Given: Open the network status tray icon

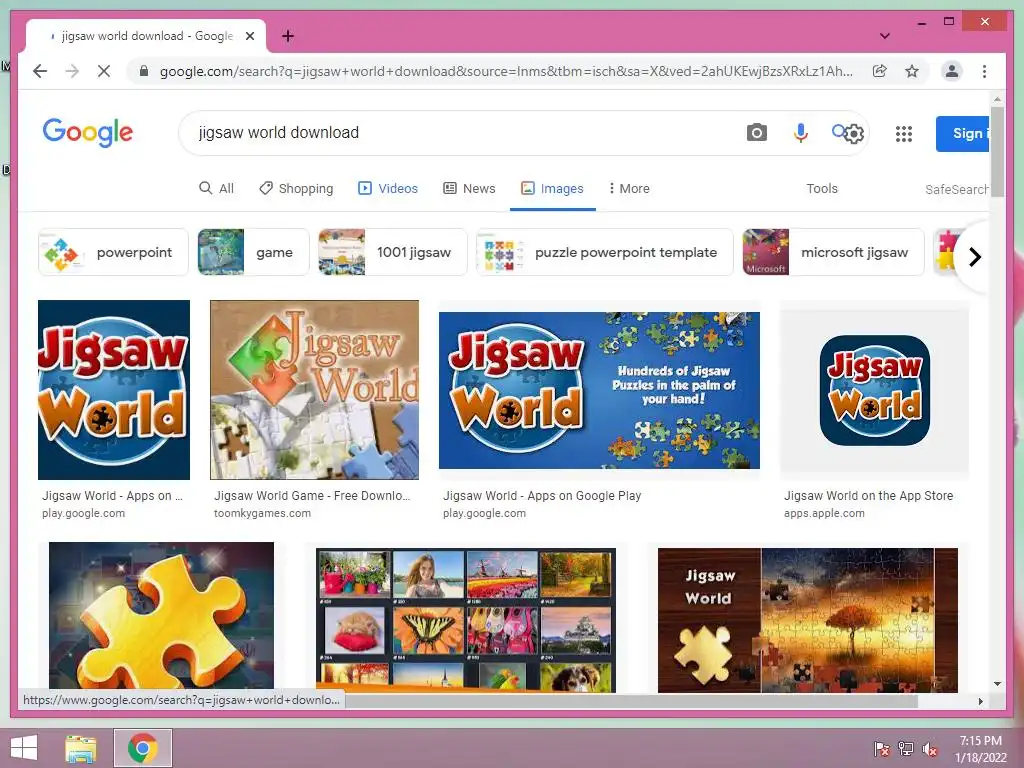Looking at the screenshot, I should point(905,748).
